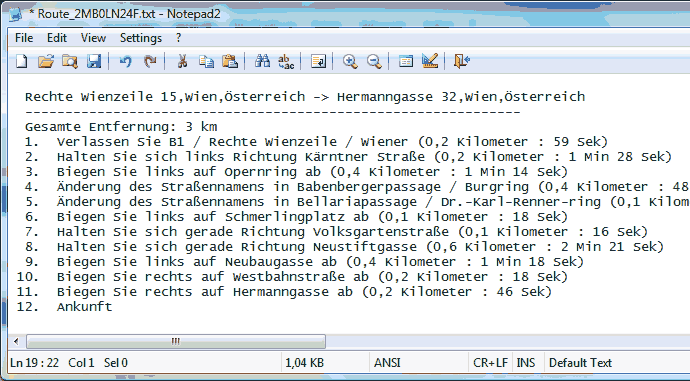Undo the last edit
The width and height of the screenshot is (690, 381).
(125, 61)
